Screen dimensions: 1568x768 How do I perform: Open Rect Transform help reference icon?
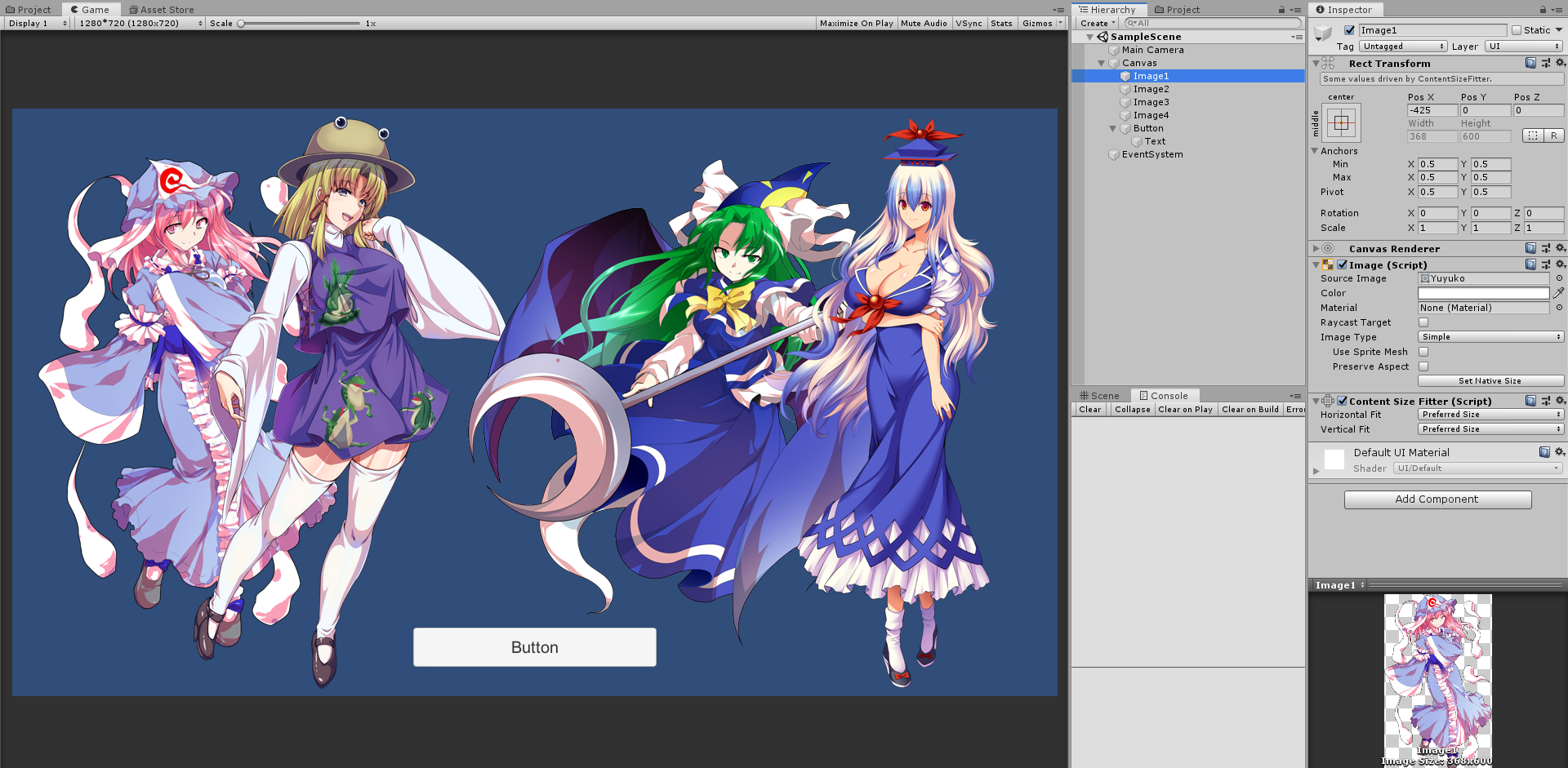[x=1530, y=63]
